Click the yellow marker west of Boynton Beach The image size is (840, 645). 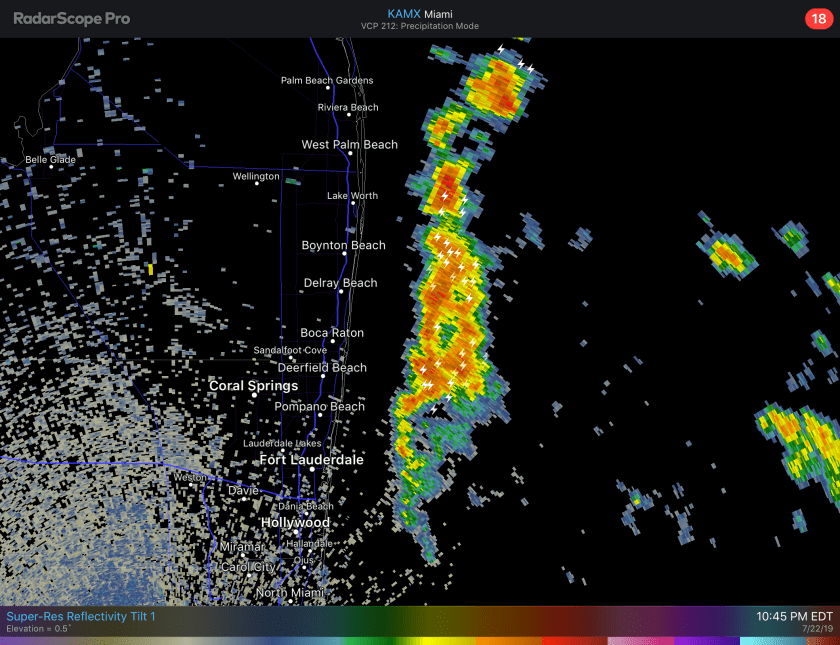pyautogui.click(x=150, y=269)
